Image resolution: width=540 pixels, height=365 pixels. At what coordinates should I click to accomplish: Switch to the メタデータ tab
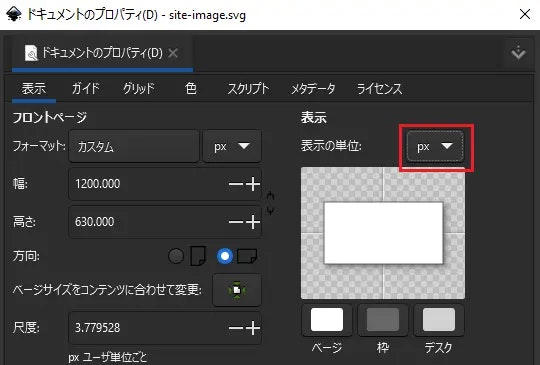pyautogui.click(x=313, y=88)
